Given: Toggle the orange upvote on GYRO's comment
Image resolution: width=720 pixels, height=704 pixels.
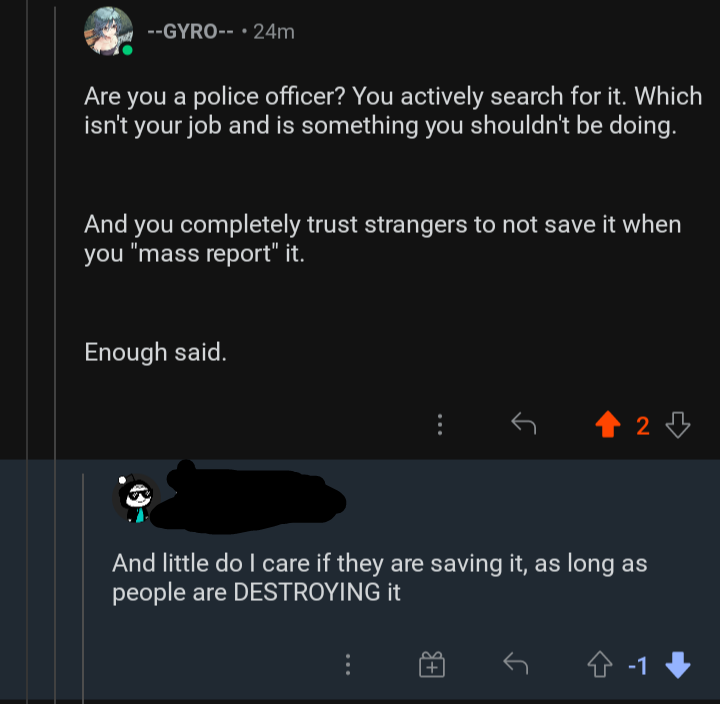Looking at the screenshot, I should pos(606,426).
